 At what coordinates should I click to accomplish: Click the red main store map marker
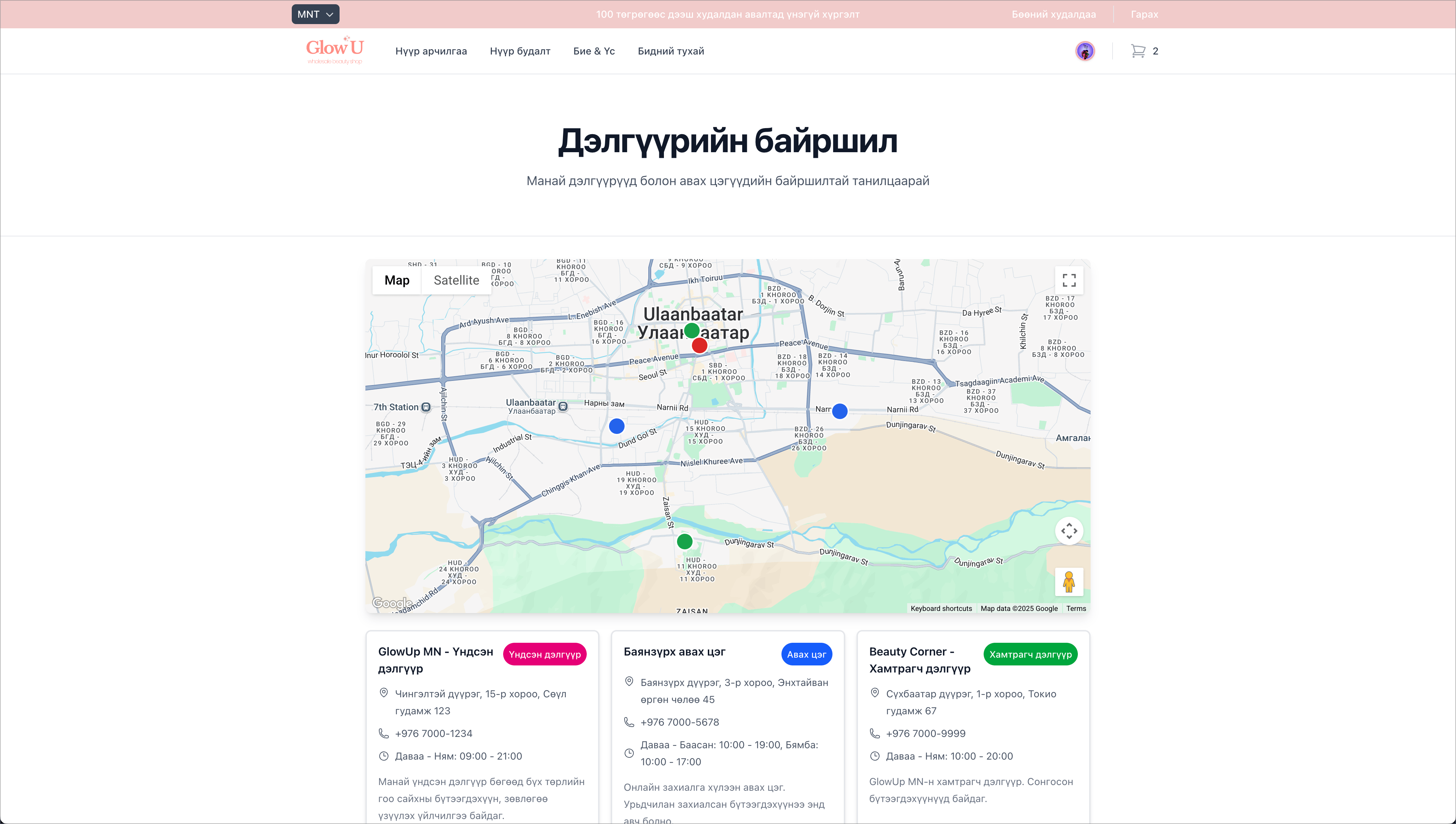click(x=700, y=345)
